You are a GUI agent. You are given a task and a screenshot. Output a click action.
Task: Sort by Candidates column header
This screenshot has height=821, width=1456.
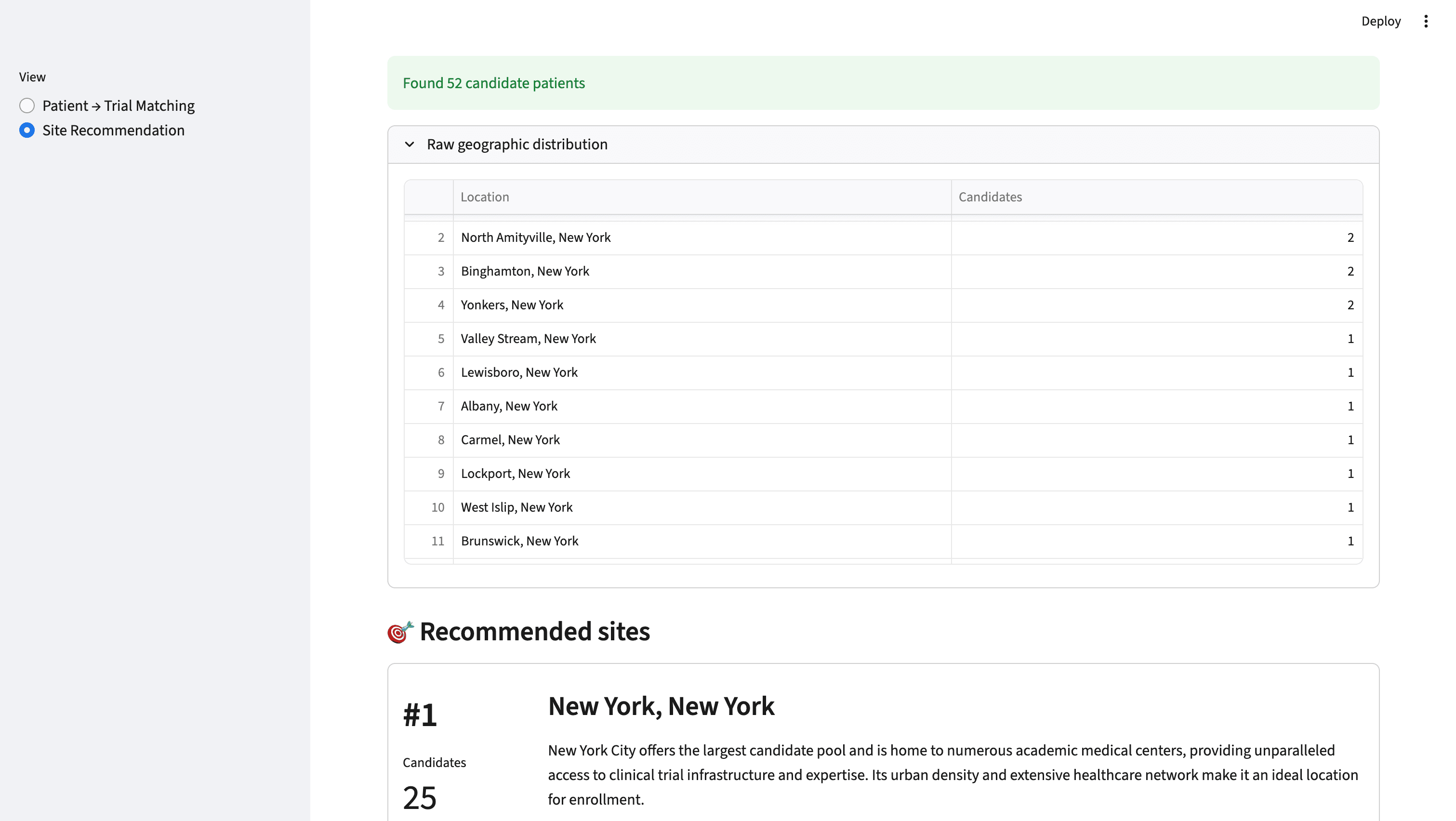(1156, 197)
